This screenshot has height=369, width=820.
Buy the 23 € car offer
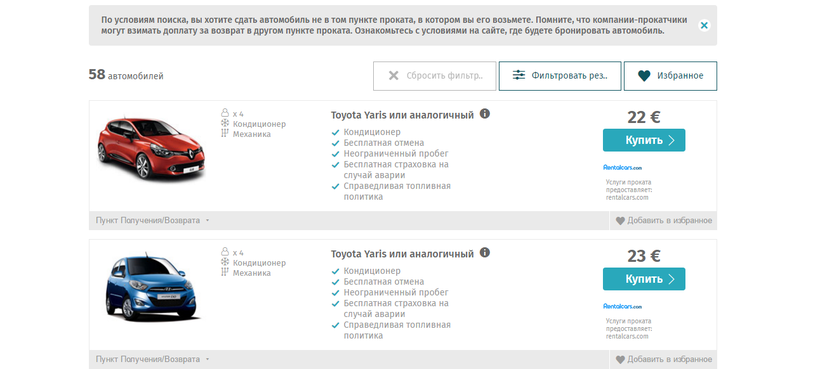(x=644, y=279)
